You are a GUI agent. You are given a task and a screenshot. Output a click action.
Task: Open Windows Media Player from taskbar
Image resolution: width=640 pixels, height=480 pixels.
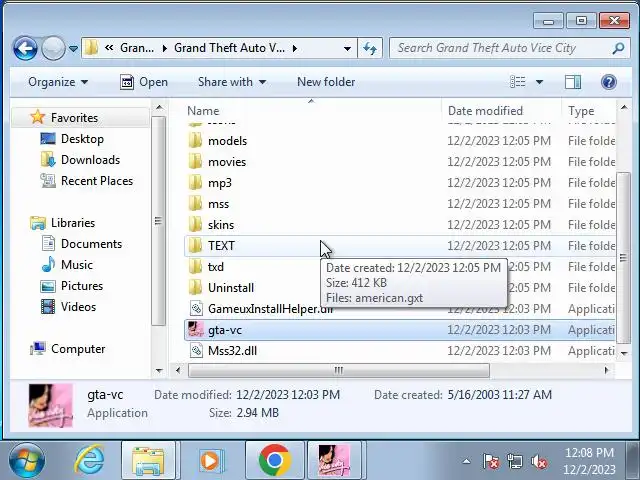211,460
